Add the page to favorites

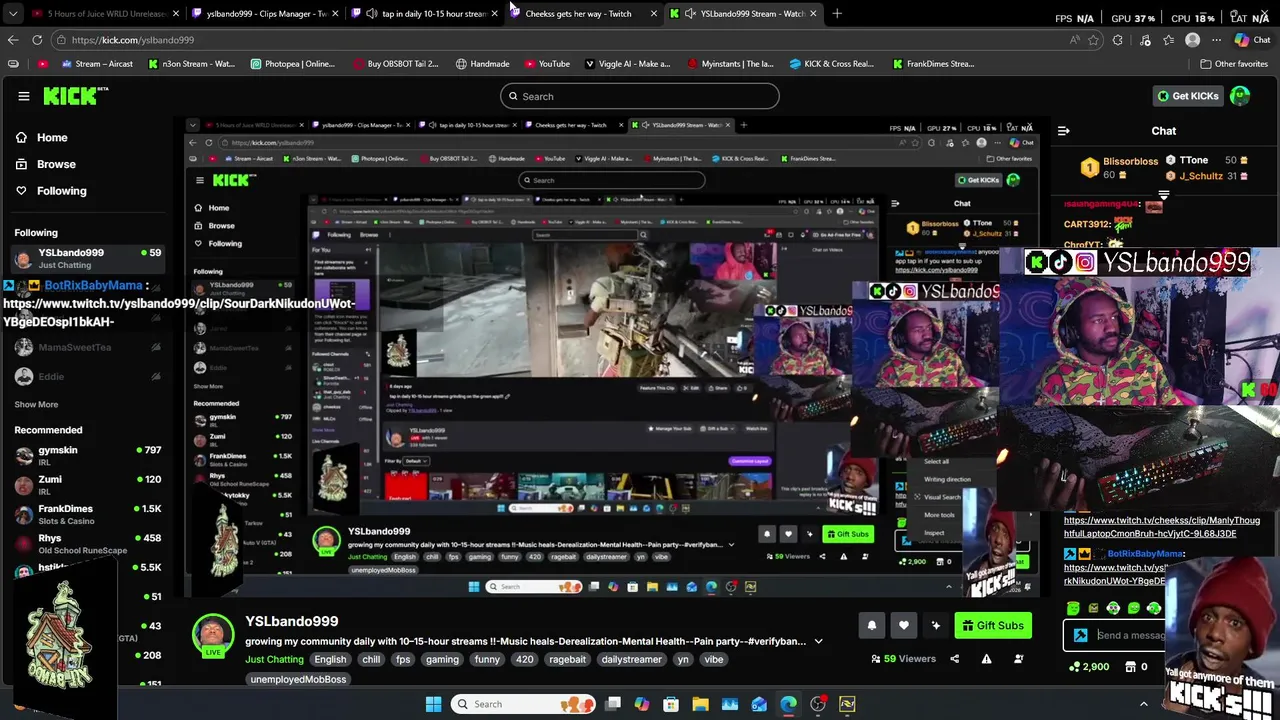[1093, 40]
